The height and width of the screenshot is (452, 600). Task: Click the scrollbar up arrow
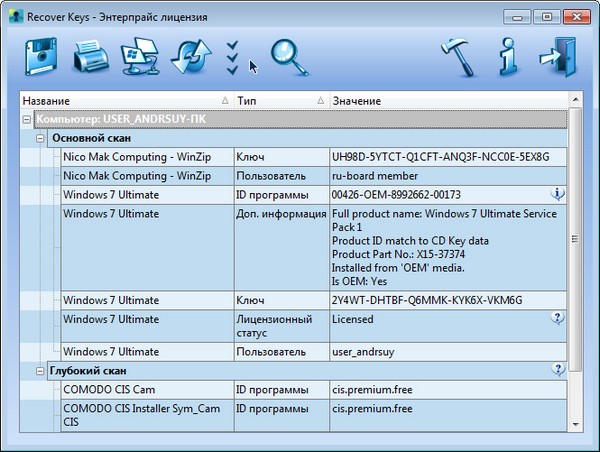pos(575,100)
